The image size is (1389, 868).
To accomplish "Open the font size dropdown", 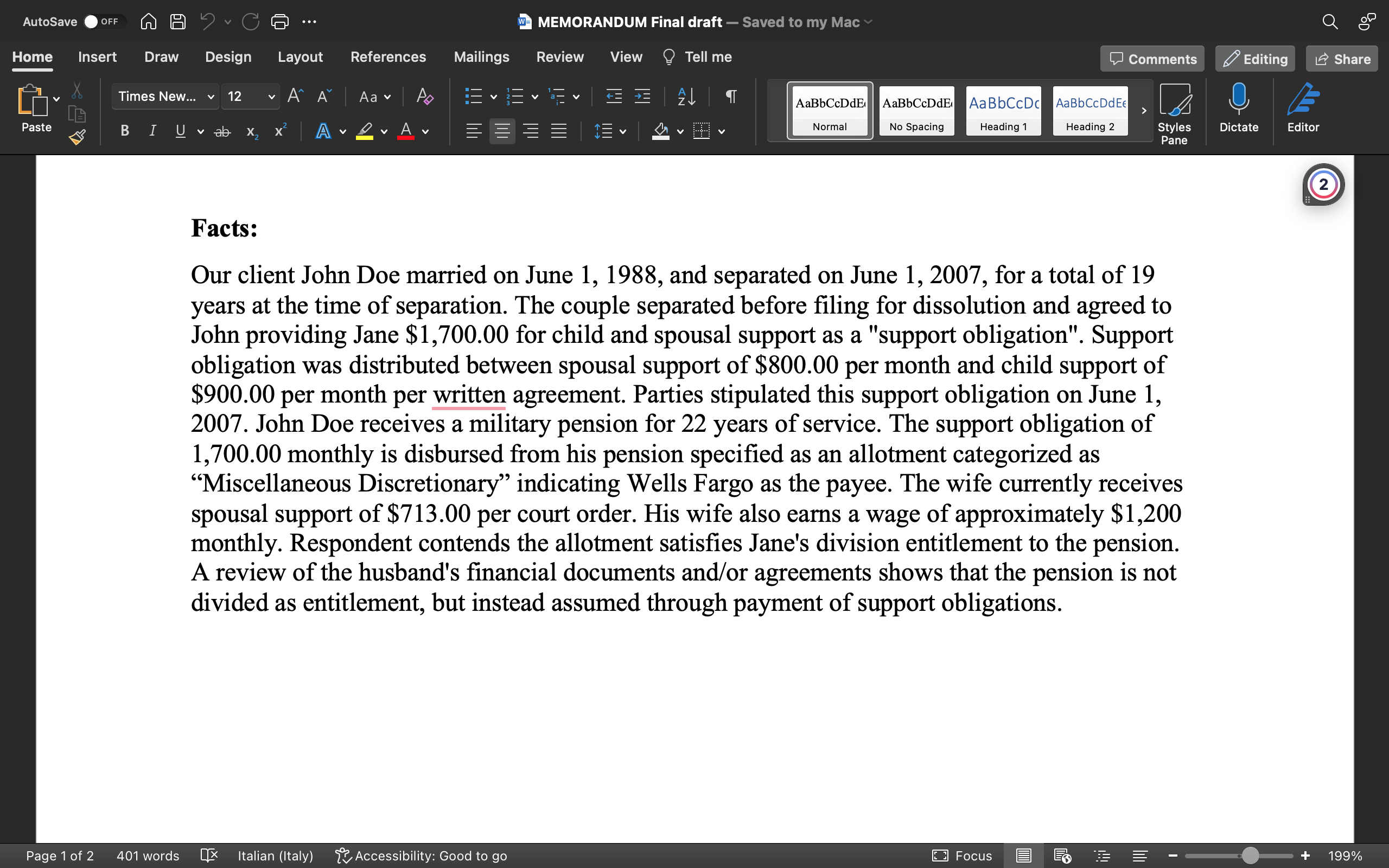I will coord(250,97).
